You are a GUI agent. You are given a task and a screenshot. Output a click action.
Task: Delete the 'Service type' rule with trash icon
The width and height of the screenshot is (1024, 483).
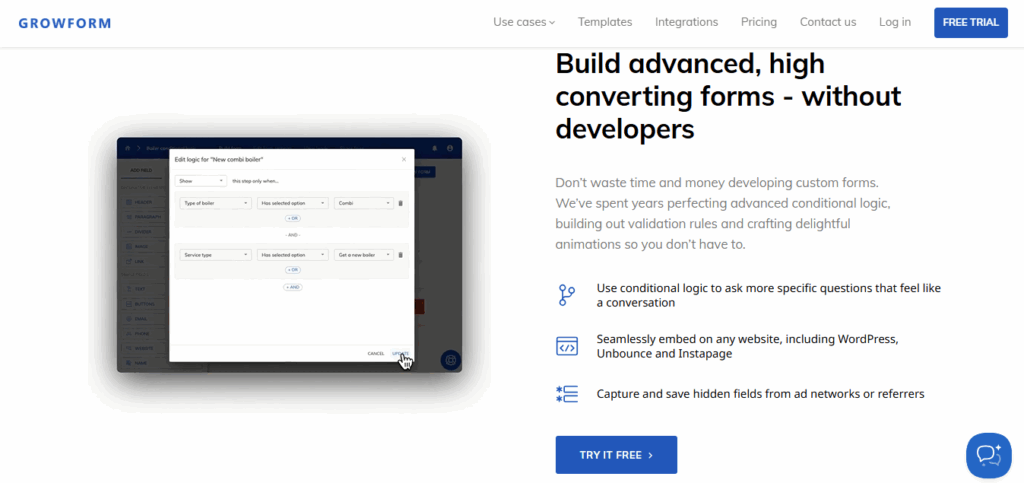click(401, 255)
